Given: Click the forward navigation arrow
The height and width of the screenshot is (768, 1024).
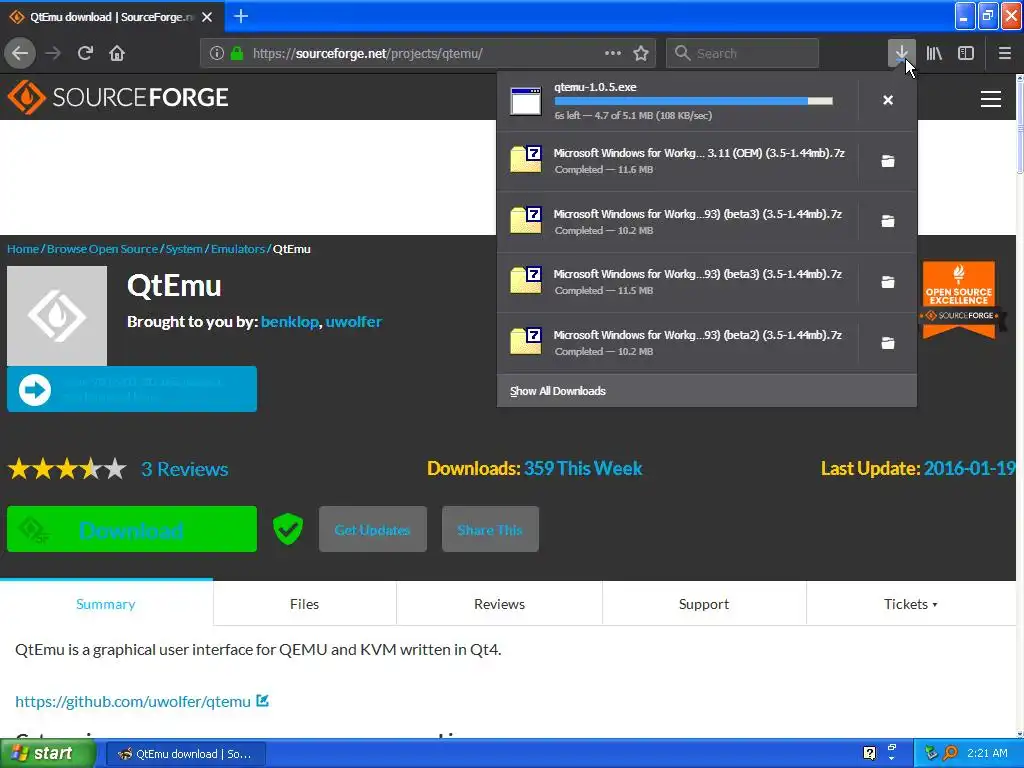Looking at the screenshot, I should pos(53,53).
